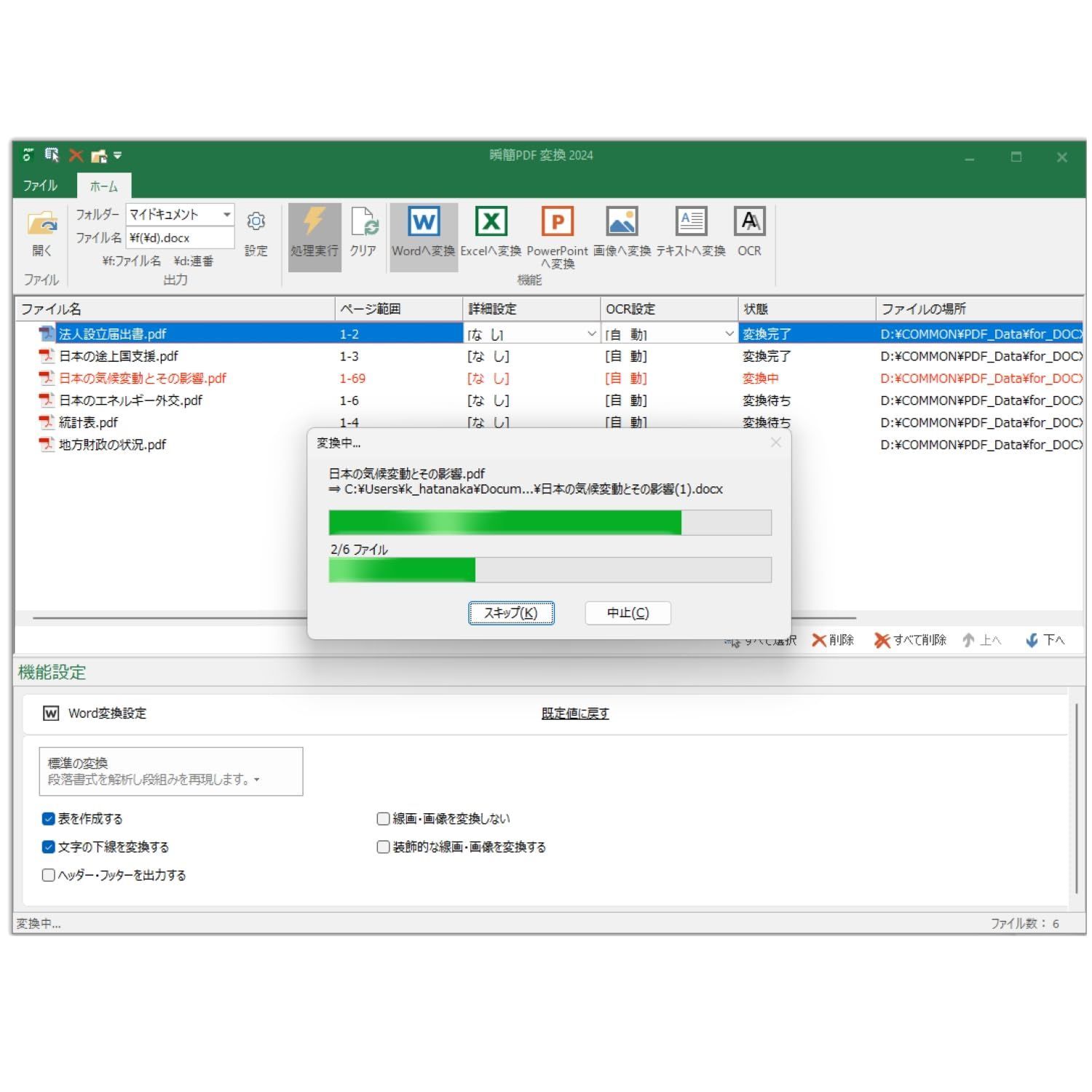1092x1092 pixels.
Task: Clear the list with the クリア icon
Action: pos(363,222)
